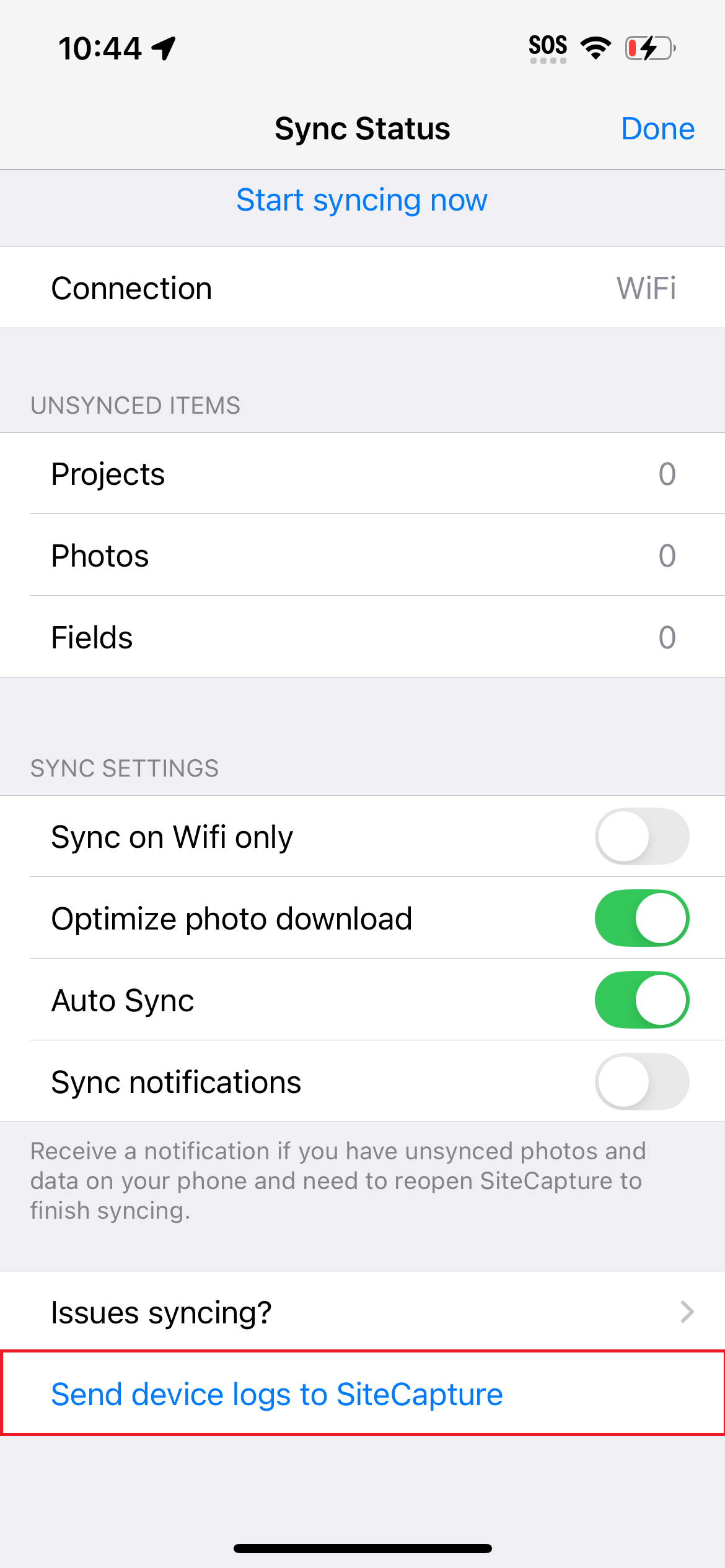The image size is (725, 1568).
Task: Disable the Auto Sync switch
Action: tap(641, 1000)
